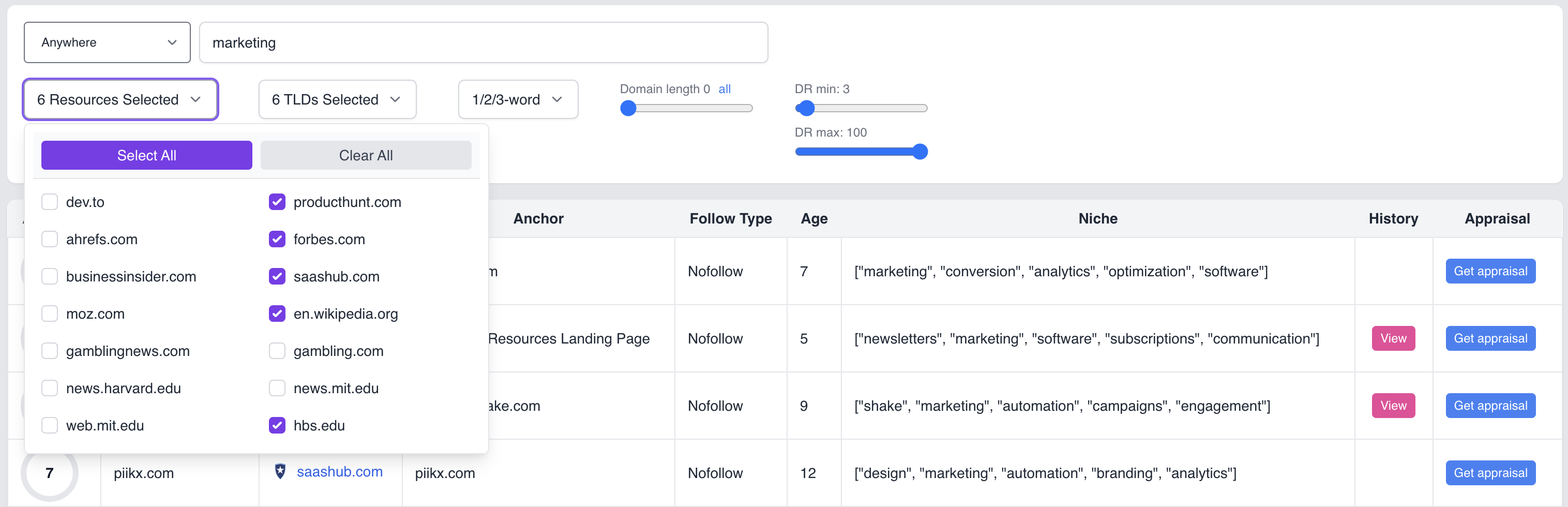Viewport: 1568px width, 507px height.
Task: Click the Domain length slider handle
Action: tap(628, 108)
